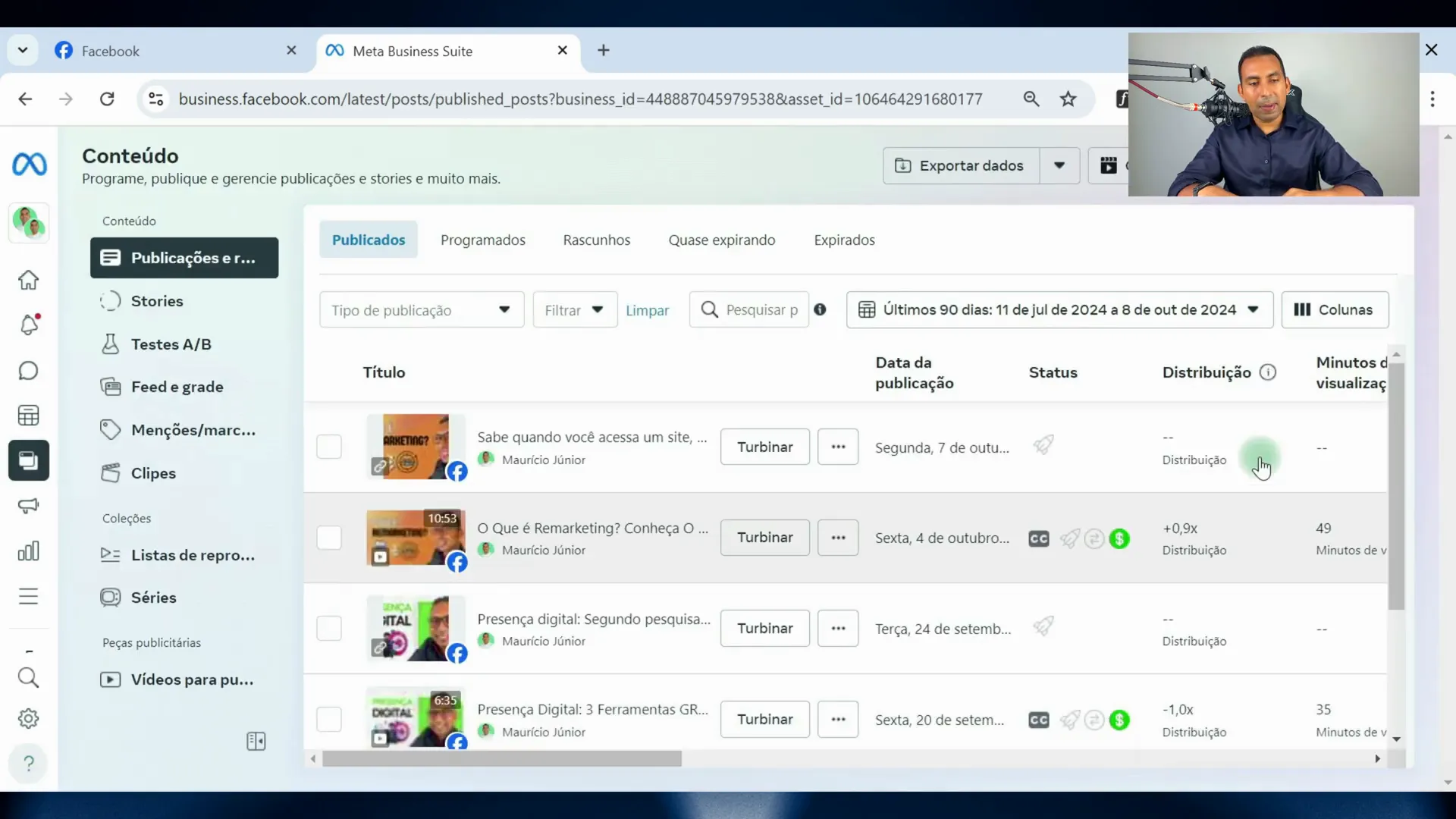Open Clipes in content menu

pyautogui.click(x=184, y=473)
